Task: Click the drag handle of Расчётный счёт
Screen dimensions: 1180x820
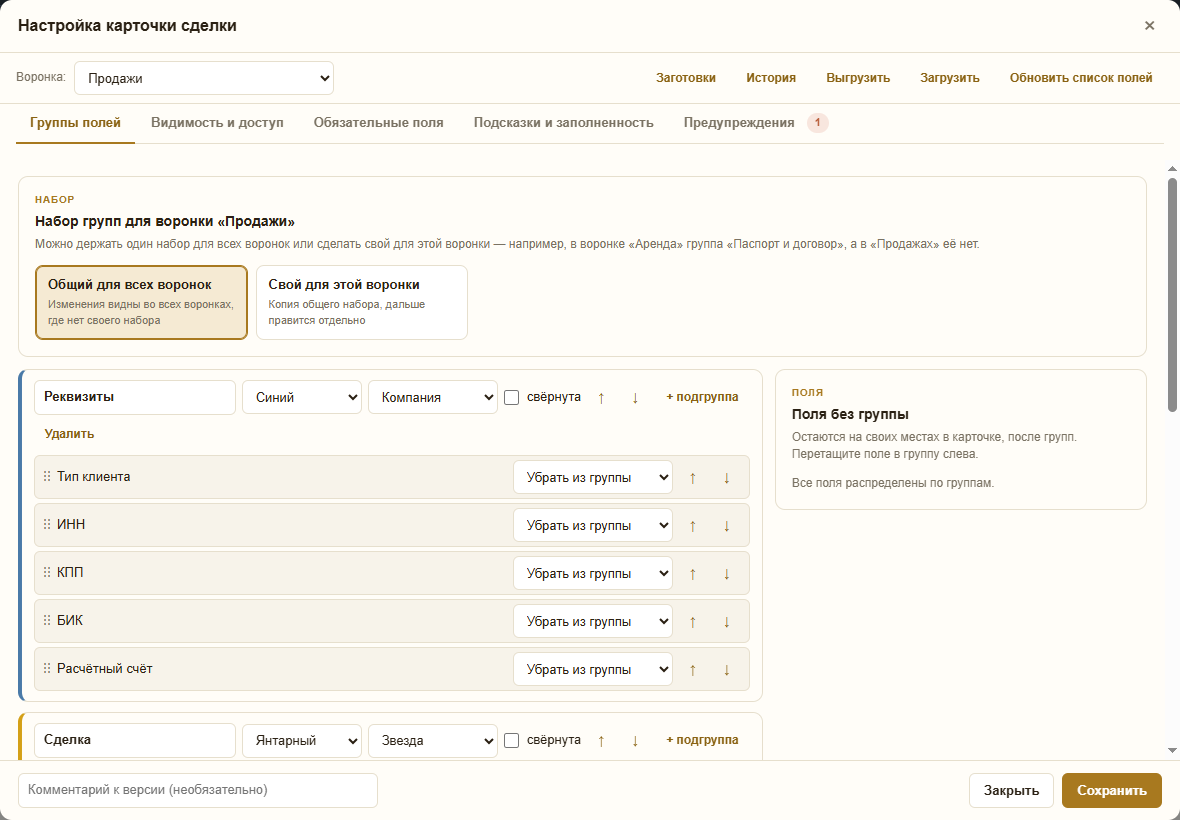Action: pyautogui.click(x=47, y=669)
